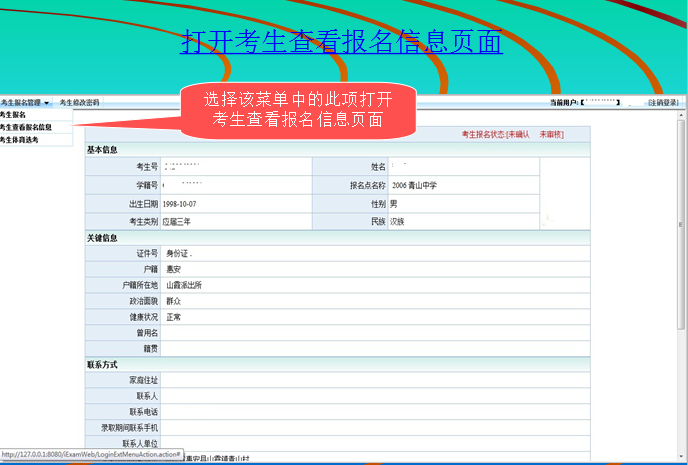Choose 考生查看报名信息 from the menu
This screenshot has height=465, width=688.
26,128
